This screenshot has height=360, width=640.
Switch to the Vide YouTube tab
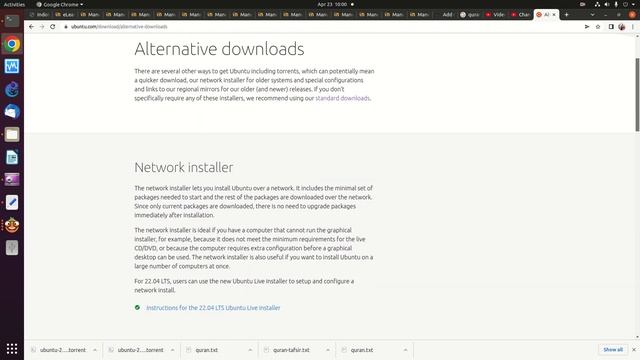[495, 15]
